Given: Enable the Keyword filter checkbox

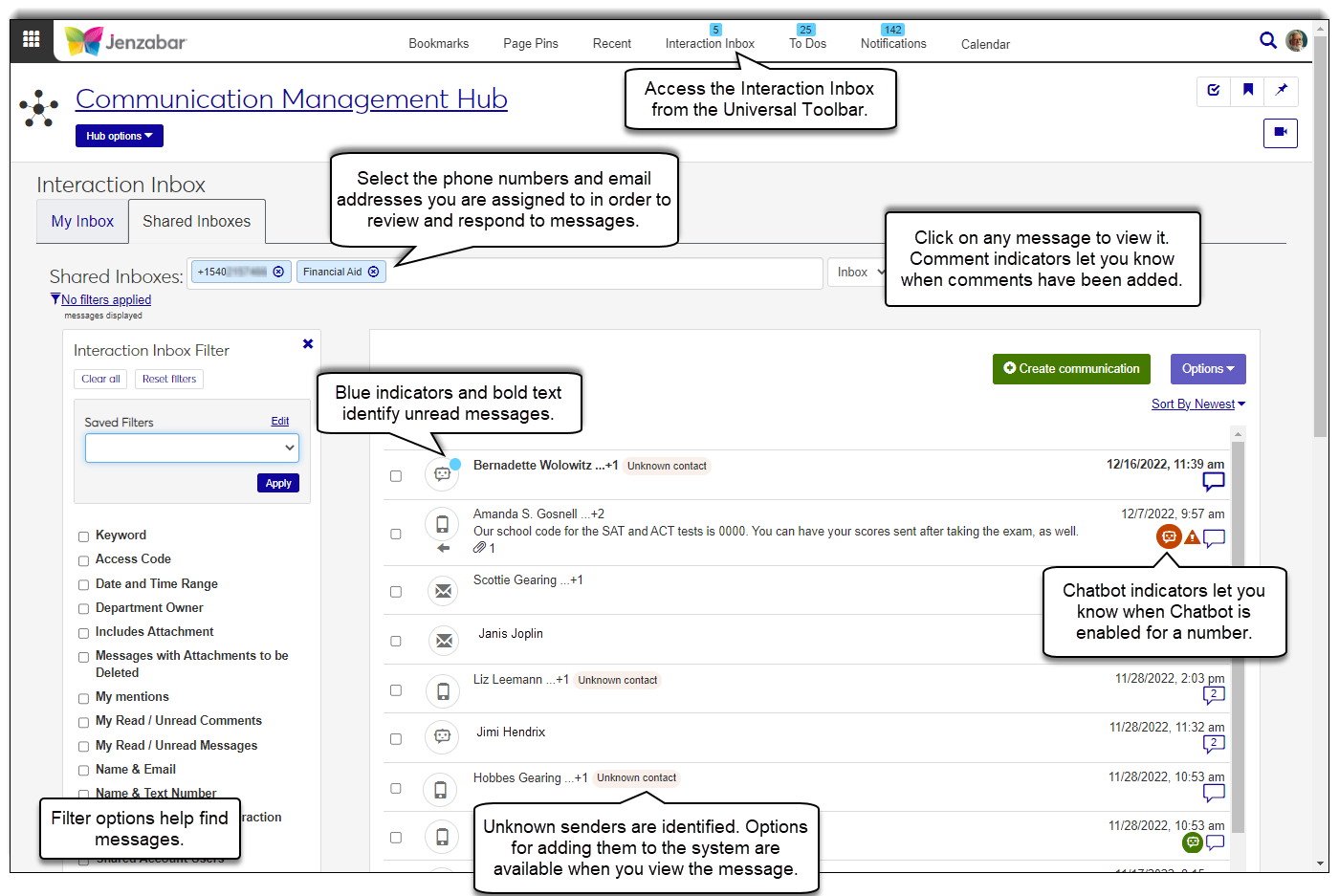Looking at the screenshot, I should (x=83, y=536).
